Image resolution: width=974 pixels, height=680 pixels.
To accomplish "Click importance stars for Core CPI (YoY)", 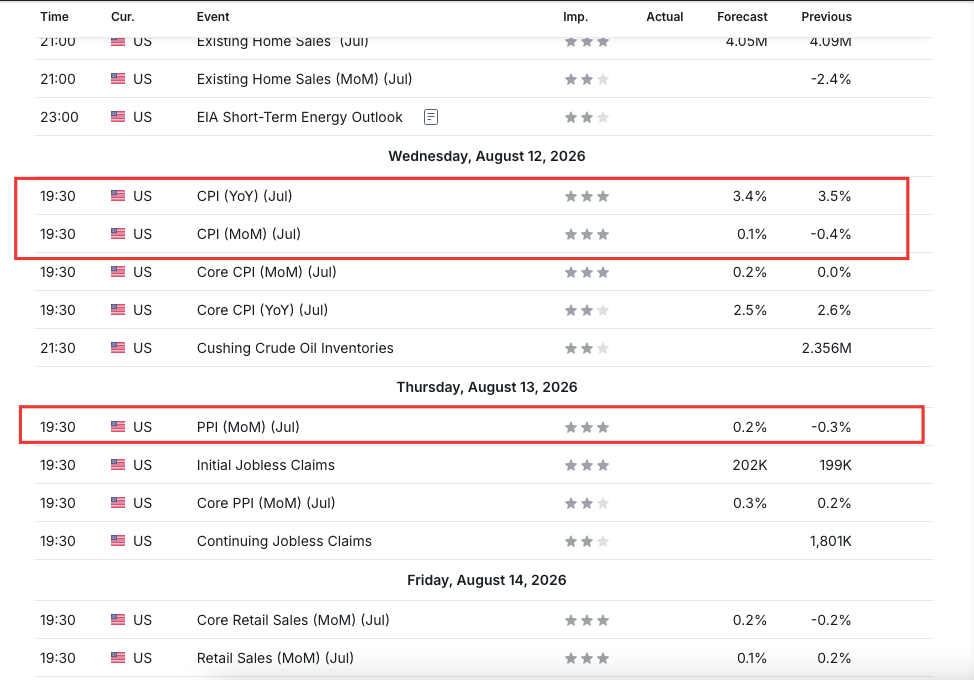I will 586,310.
